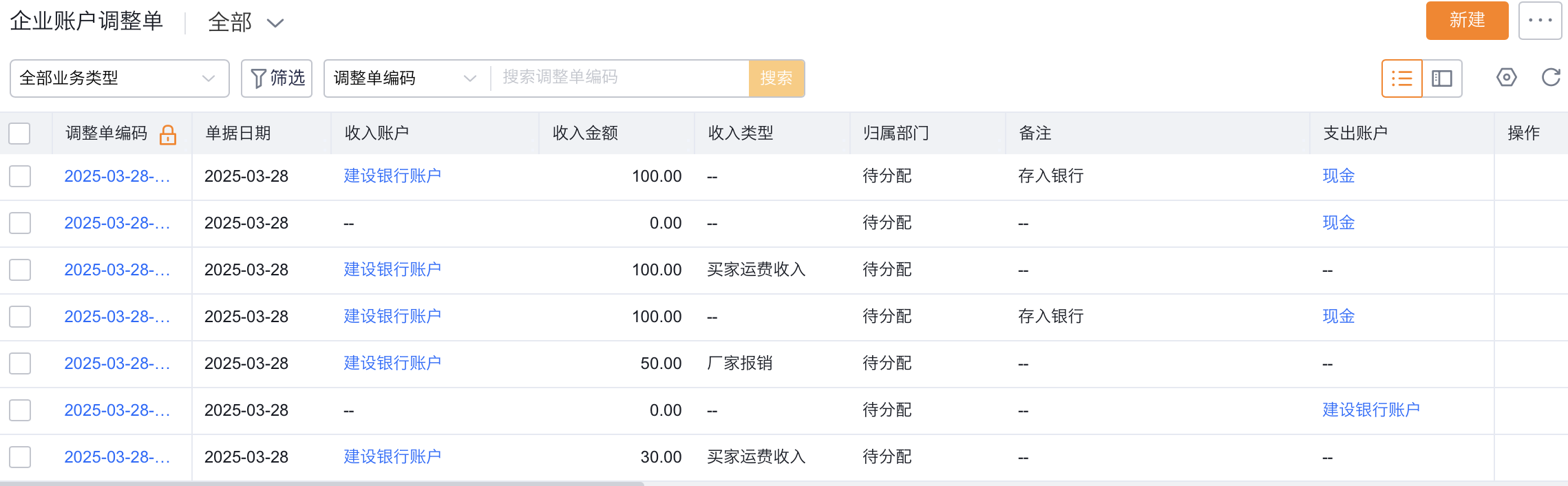The width and height of the screenshot is (1568, 486).
Task: Open 建设银行账户 link in 支出账户 column
Action: tap(1370, 410)
